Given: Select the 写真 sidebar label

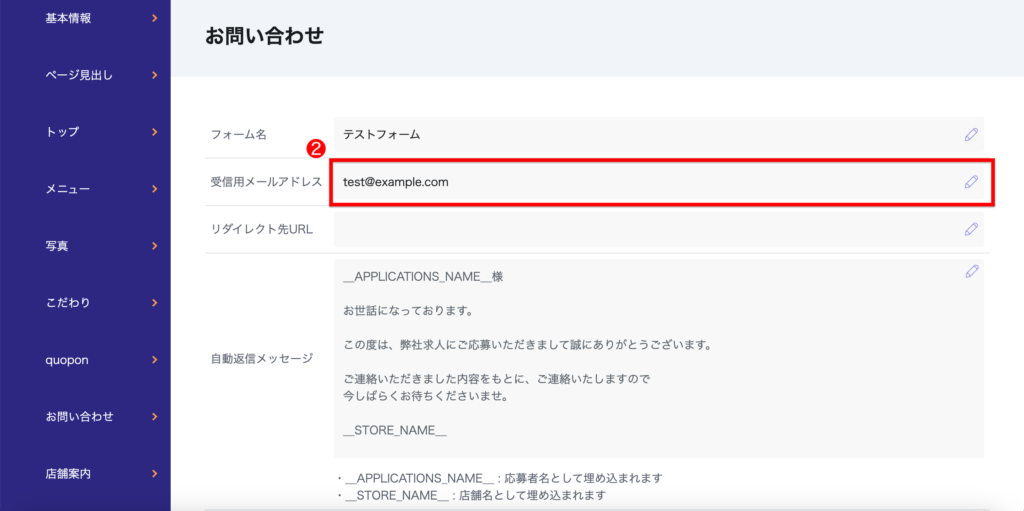Looking at the screenshot, I should 56,246.
